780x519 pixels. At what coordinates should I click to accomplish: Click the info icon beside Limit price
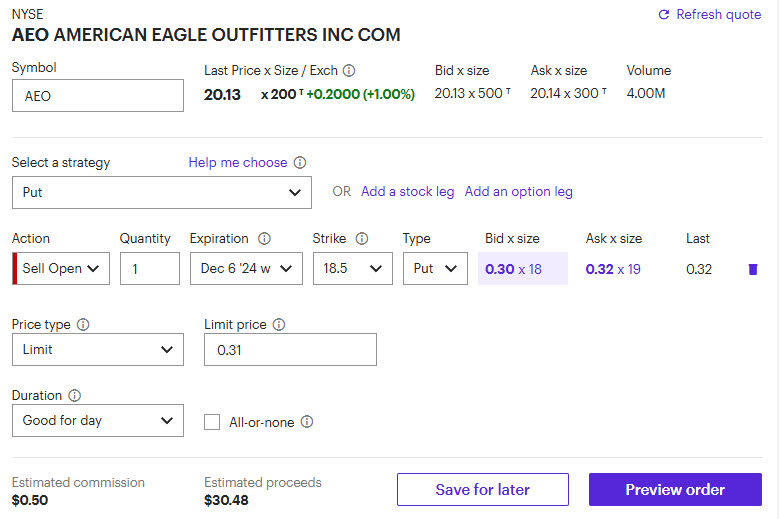point(279,325)
